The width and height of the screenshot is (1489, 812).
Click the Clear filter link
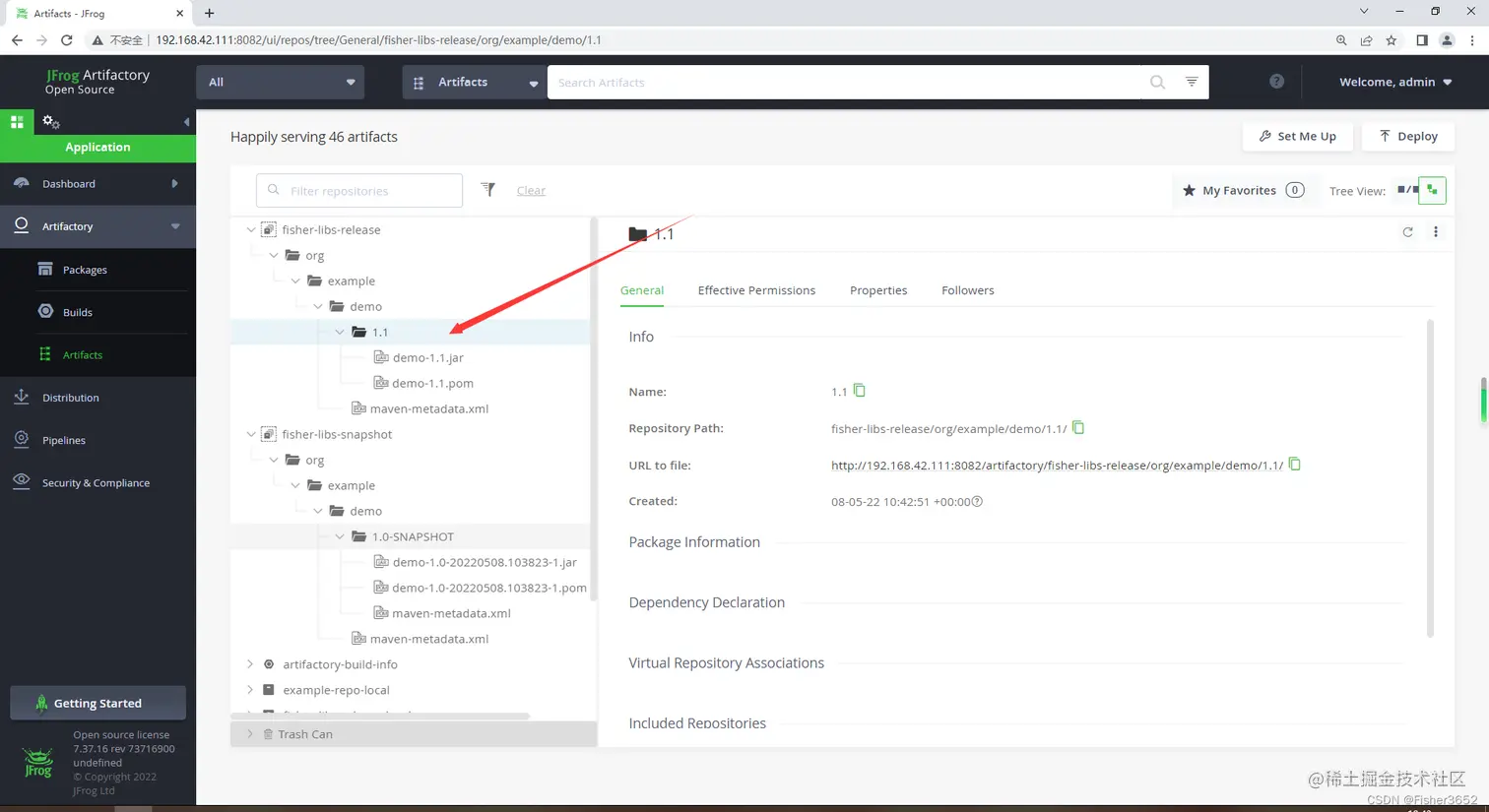point(531,190)
